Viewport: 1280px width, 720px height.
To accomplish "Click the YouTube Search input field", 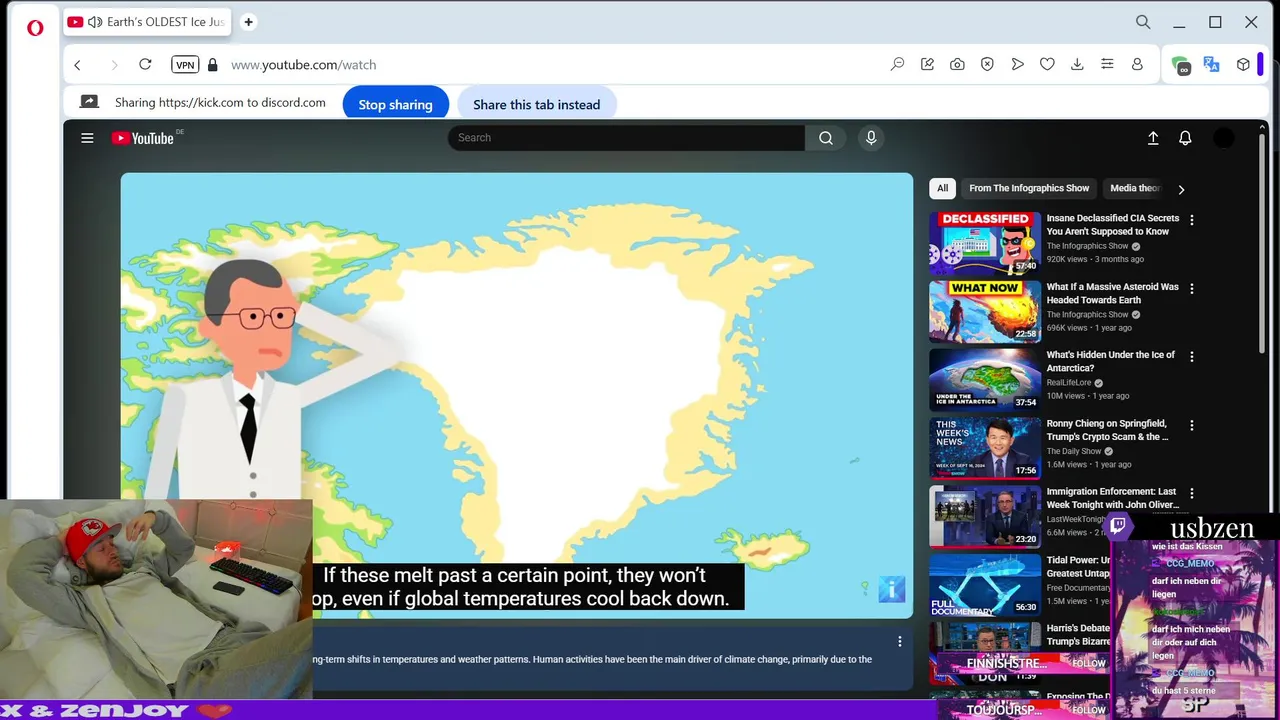I will tap(626, 138).
